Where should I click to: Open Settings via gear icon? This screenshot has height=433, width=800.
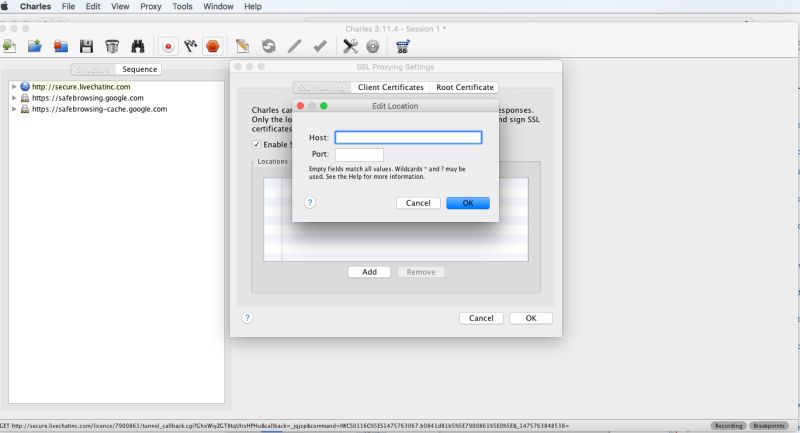tap(373, 46)
